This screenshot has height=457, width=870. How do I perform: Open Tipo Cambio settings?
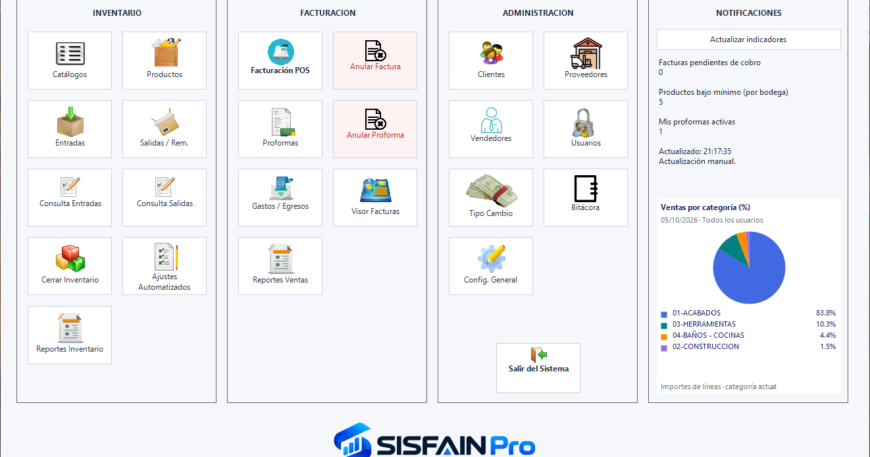491,197
